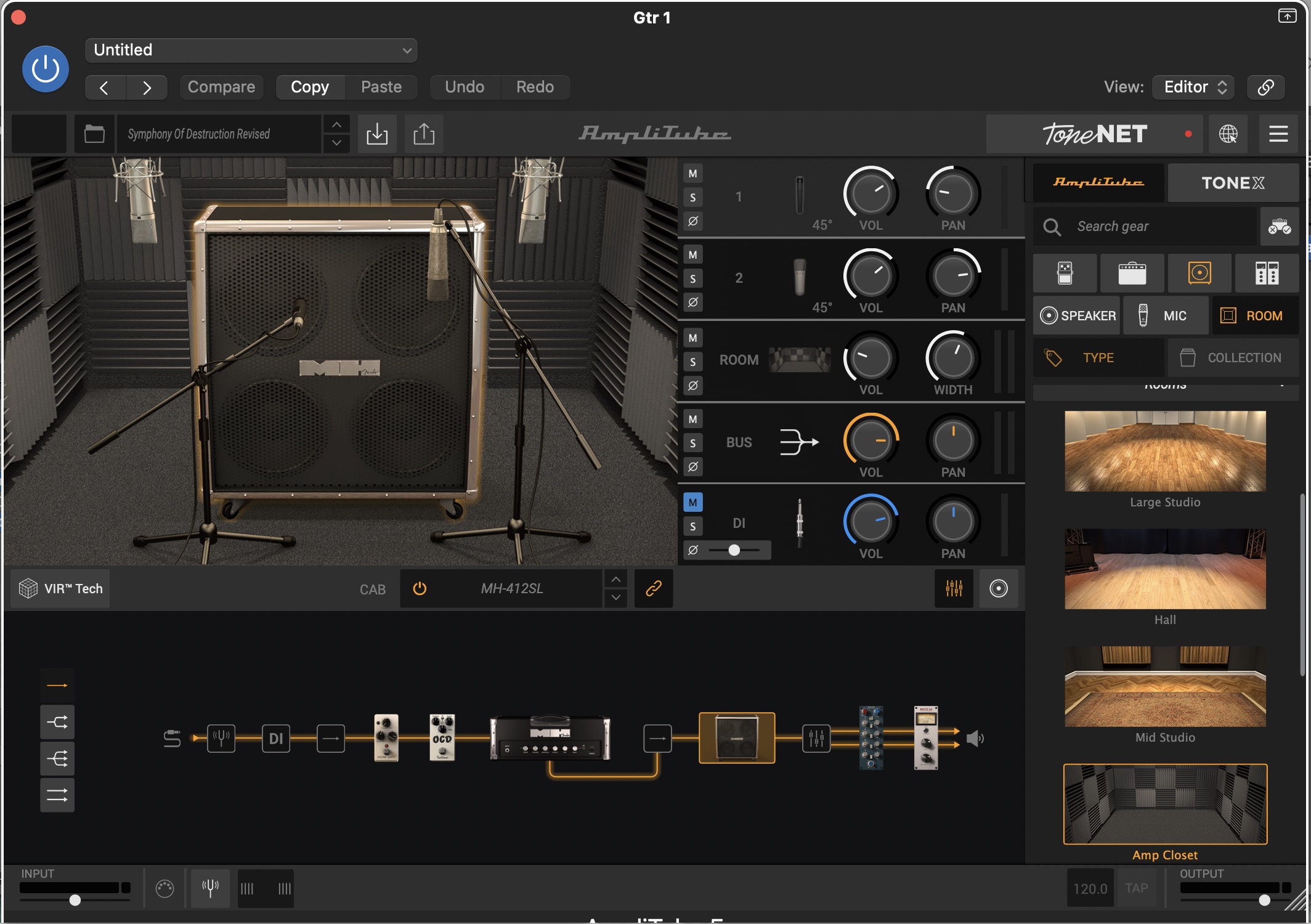This screenshot has height=924, width=1311.
Task: Mute mic channel 1
Action: pyautogui.click(x=693, y=174)
